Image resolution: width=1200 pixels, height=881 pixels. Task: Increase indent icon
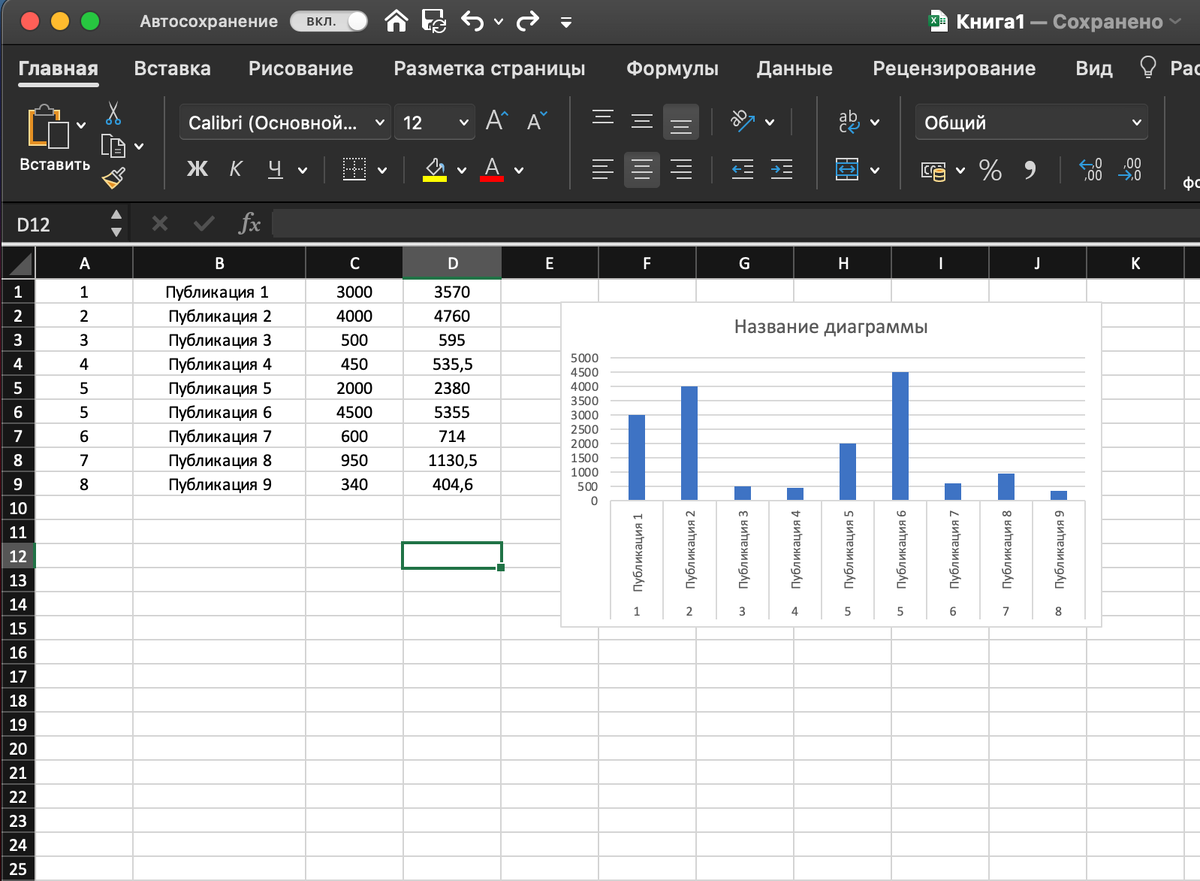tap(781, 169)
